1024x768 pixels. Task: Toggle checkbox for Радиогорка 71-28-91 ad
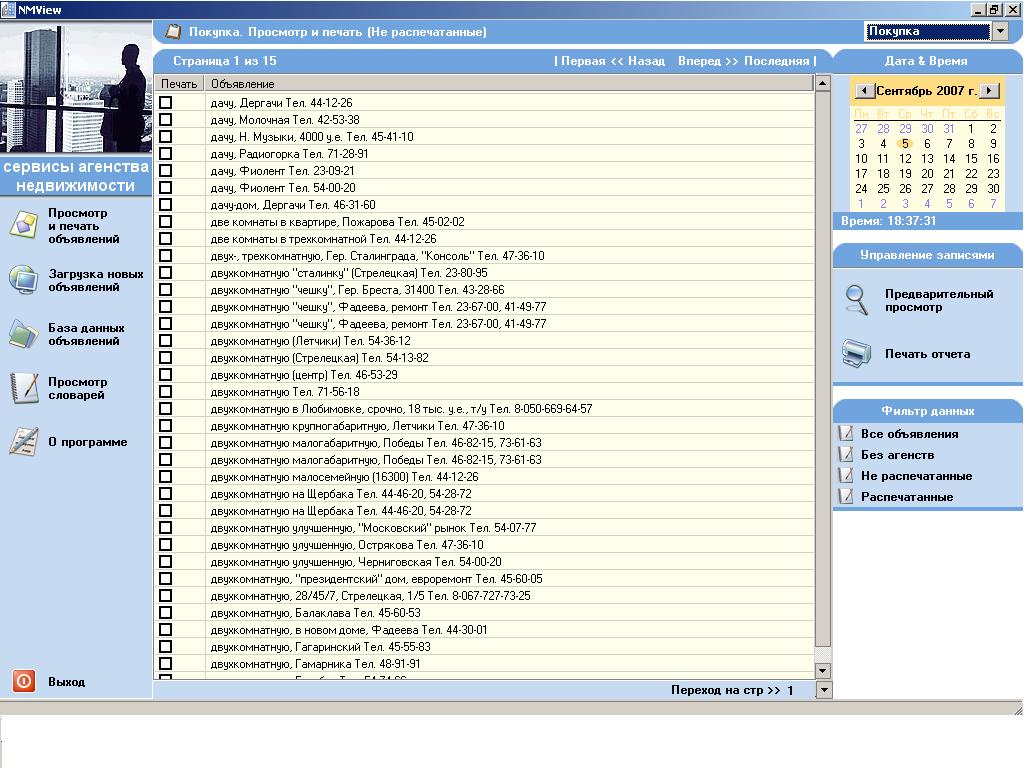(x=166, y=153)
